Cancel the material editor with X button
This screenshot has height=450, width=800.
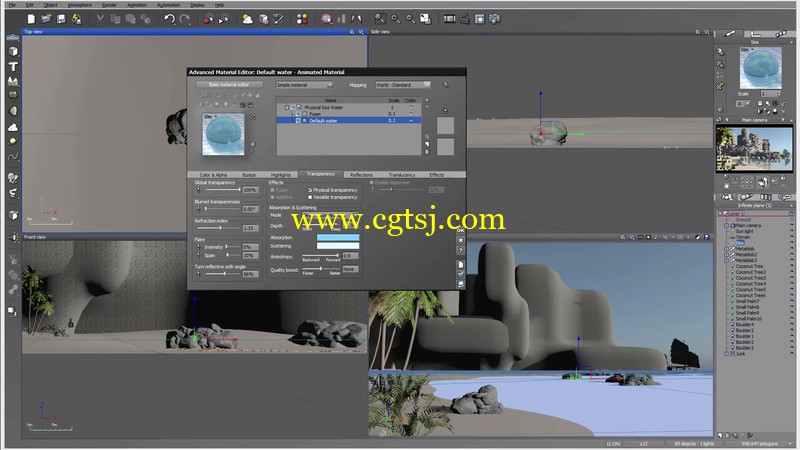click(x=460, y=240)
